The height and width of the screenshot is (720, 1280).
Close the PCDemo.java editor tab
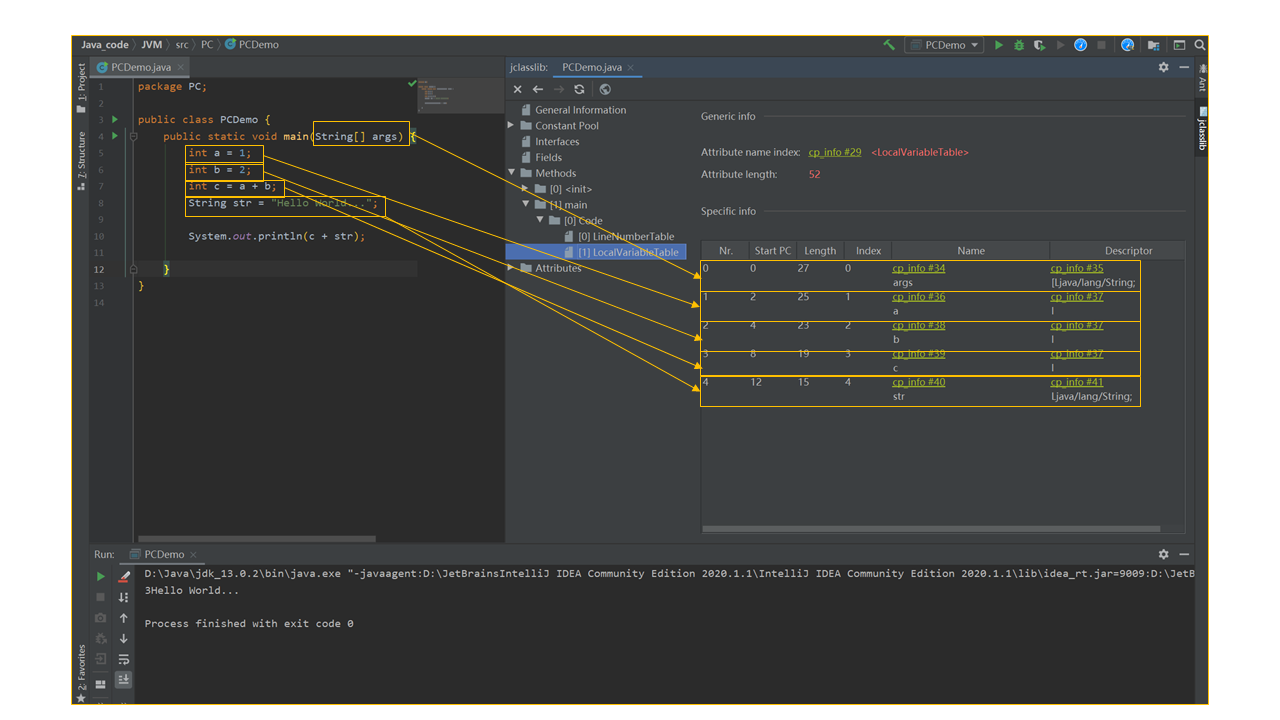(x=181, y=68)
